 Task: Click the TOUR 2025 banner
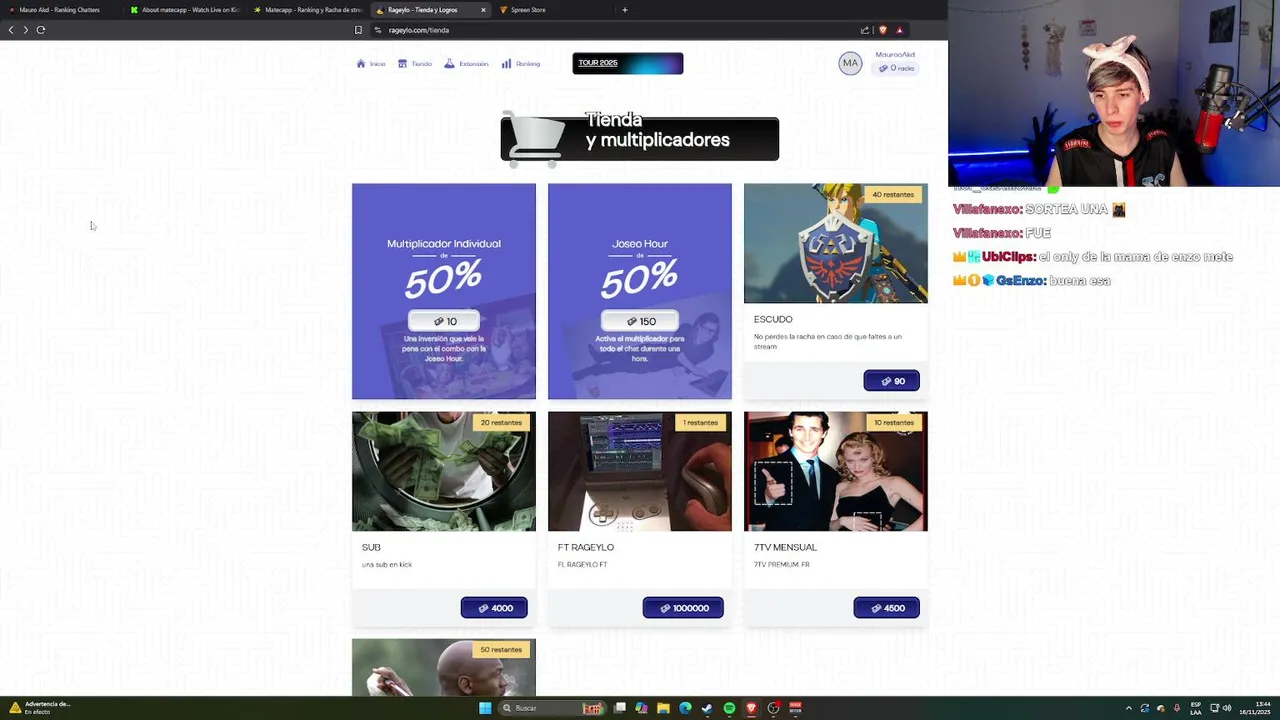pyautogui.click(x=628, y=63)
